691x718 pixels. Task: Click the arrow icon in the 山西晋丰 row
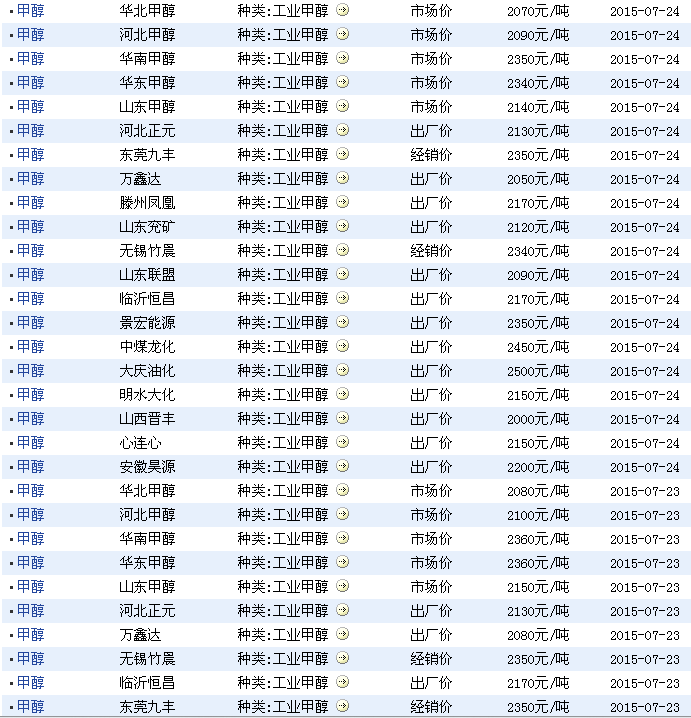coord(343,418)
